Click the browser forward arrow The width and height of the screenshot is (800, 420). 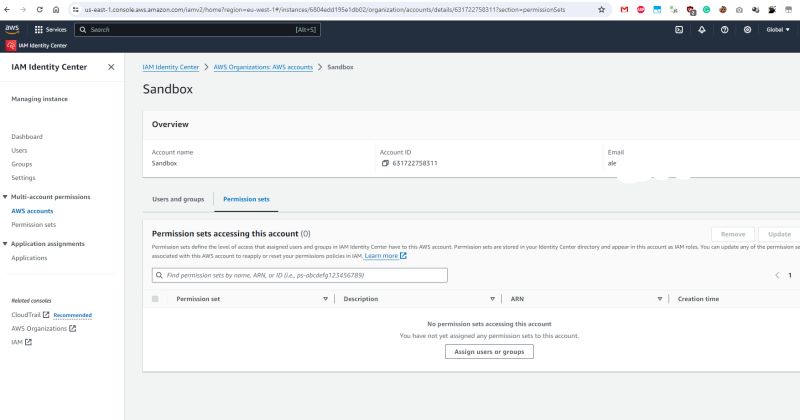click(x=23, y=10)
